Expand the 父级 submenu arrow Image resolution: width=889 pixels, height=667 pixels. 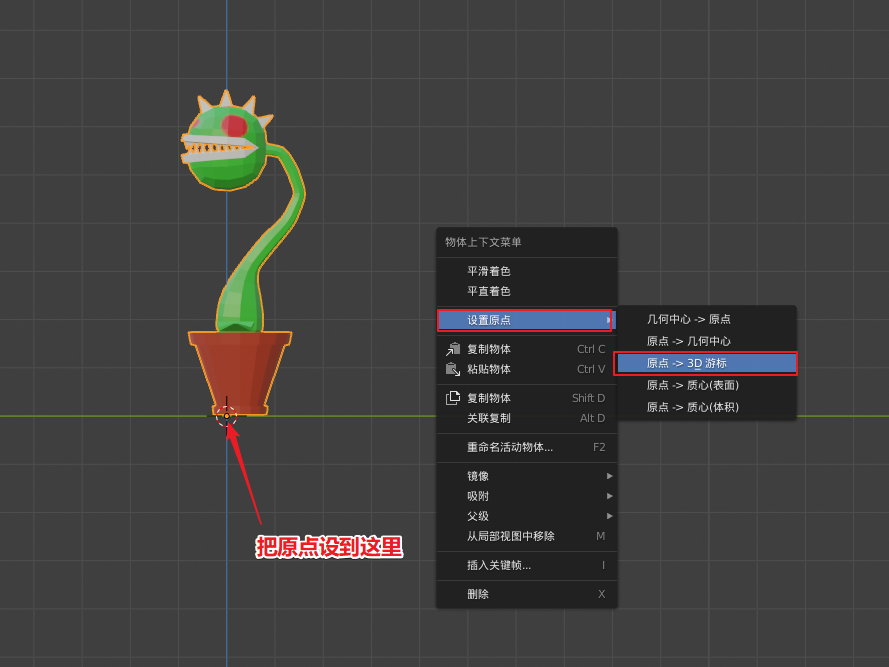pos(609,516)
